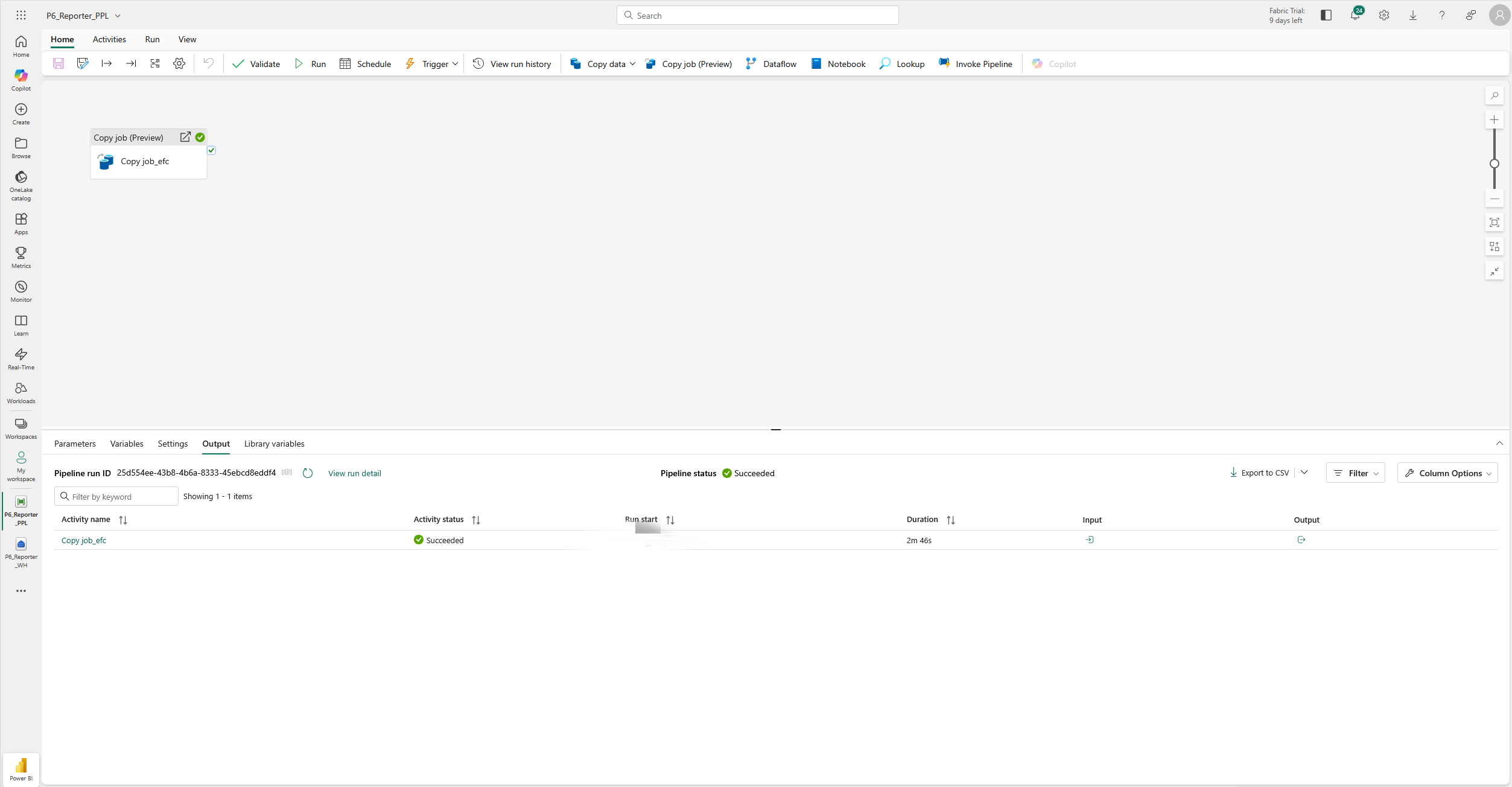Viewport: 1512px width, 787px height.
Task: Toggle the Copy job activity checkbox
Action: pos(211,150)
